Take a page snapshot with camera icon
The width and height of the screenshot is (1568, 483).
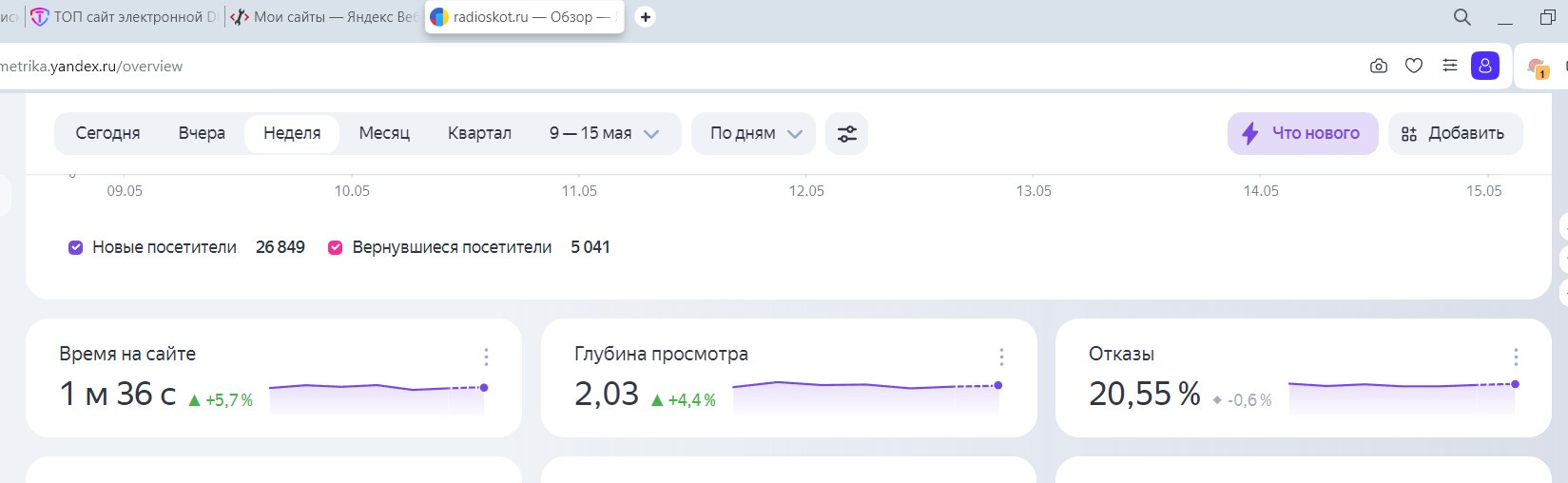[1379, 66]
